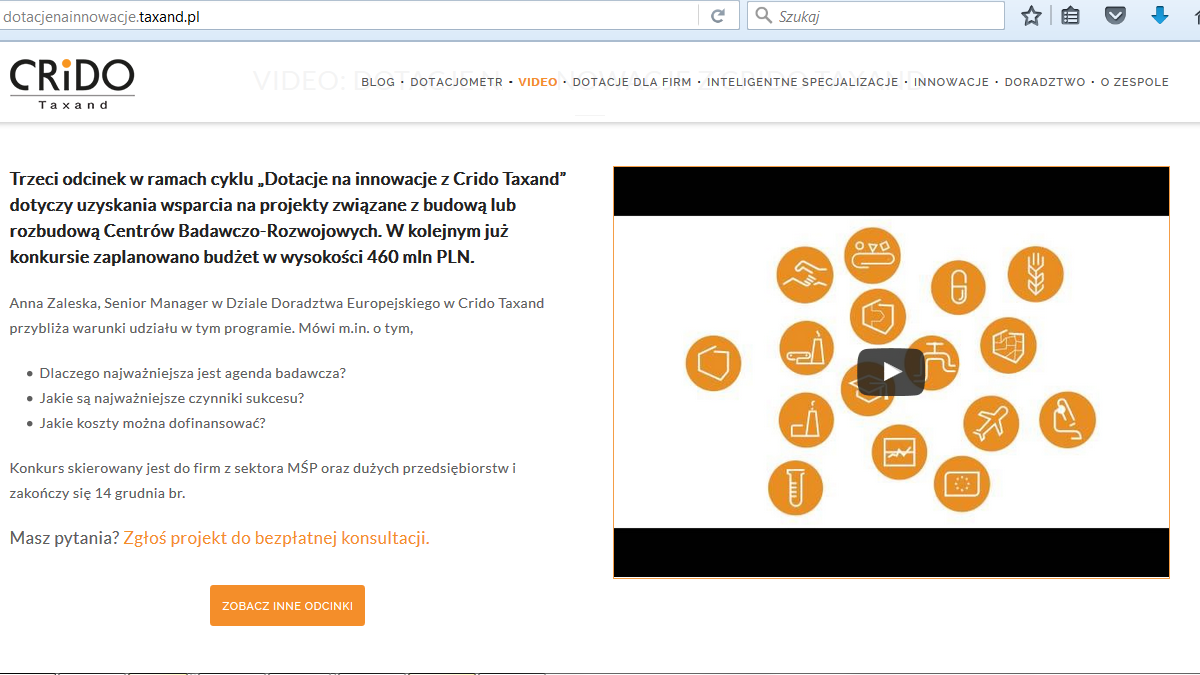Open the downloads arrow icon

pyautogui.click(x=1160, y=16)
